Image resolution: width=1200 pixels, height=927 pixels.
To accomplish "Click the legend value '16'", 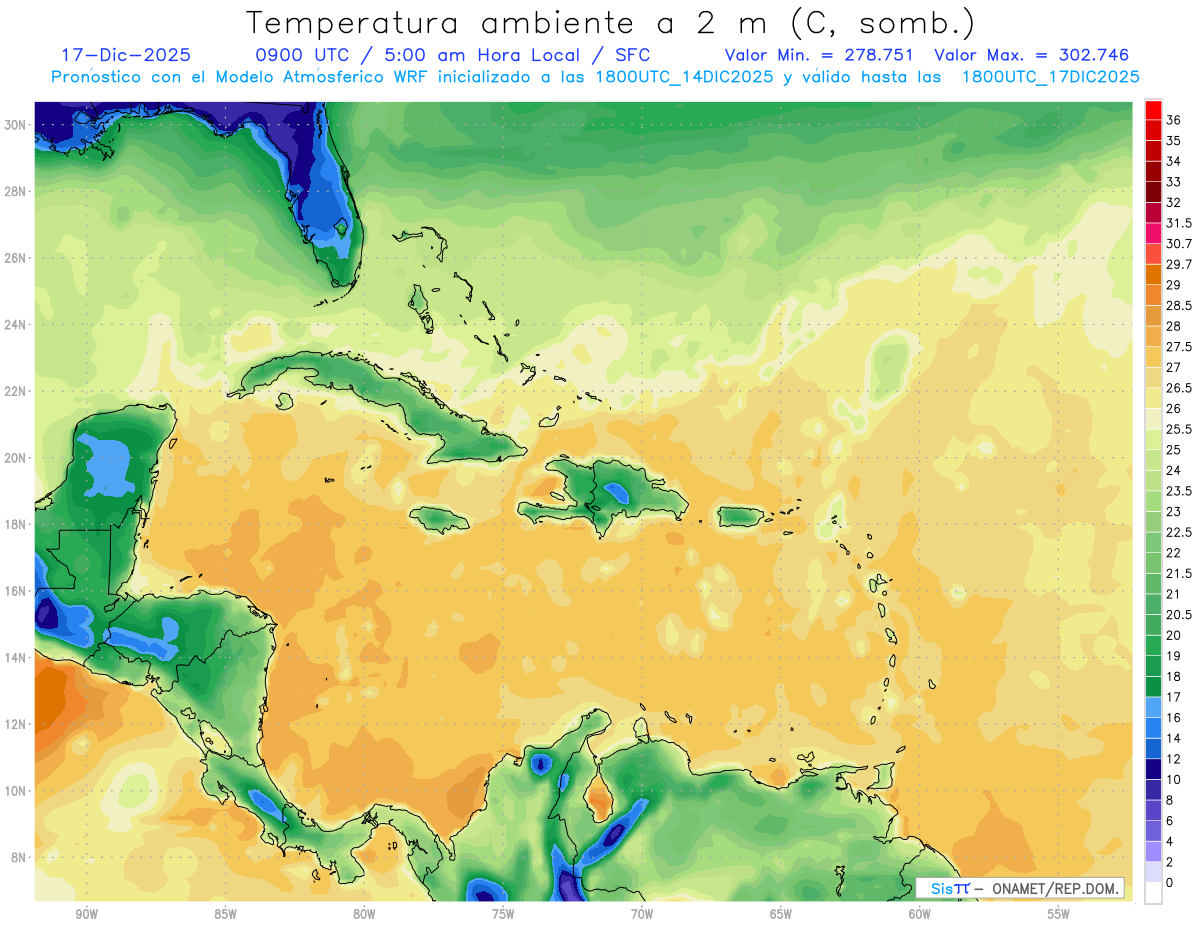I will click(x=1174, y=718).
